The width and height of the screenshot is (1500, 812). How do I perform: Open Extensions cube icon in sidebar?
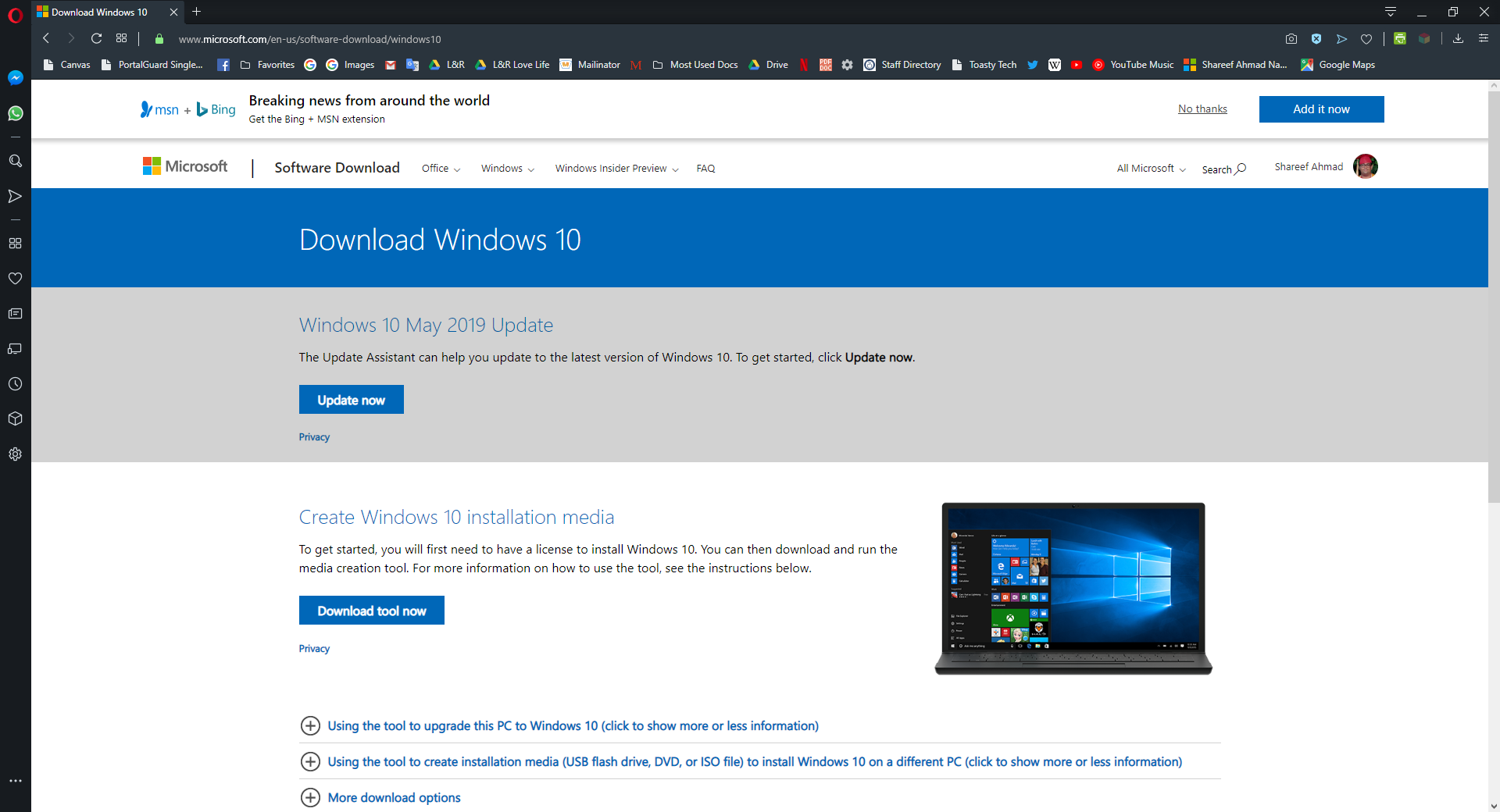15,418
